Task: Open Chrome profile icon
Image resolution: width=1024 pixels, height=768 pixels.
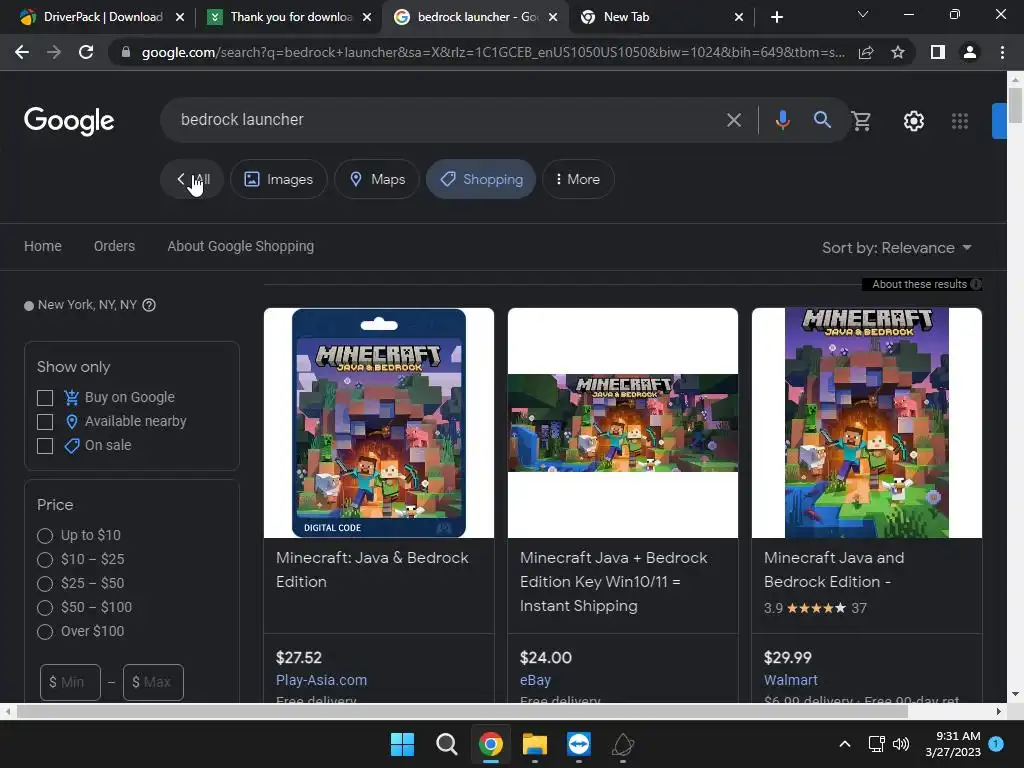Action: coord(970,52)
